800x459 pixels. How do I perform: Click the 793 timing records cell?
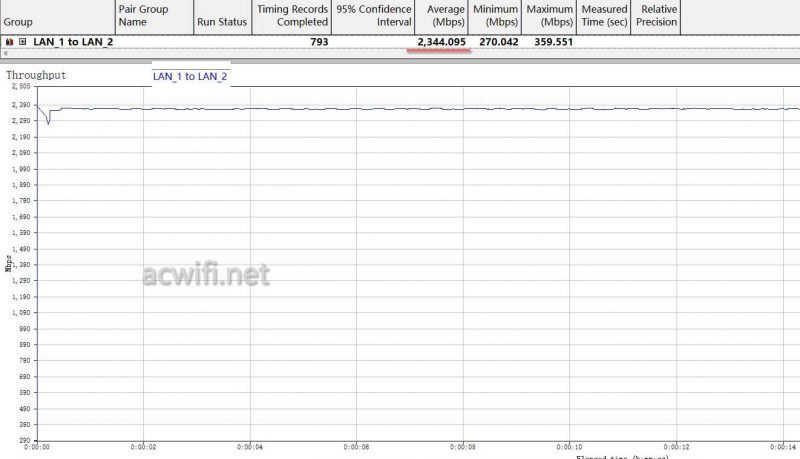(319, 42)
